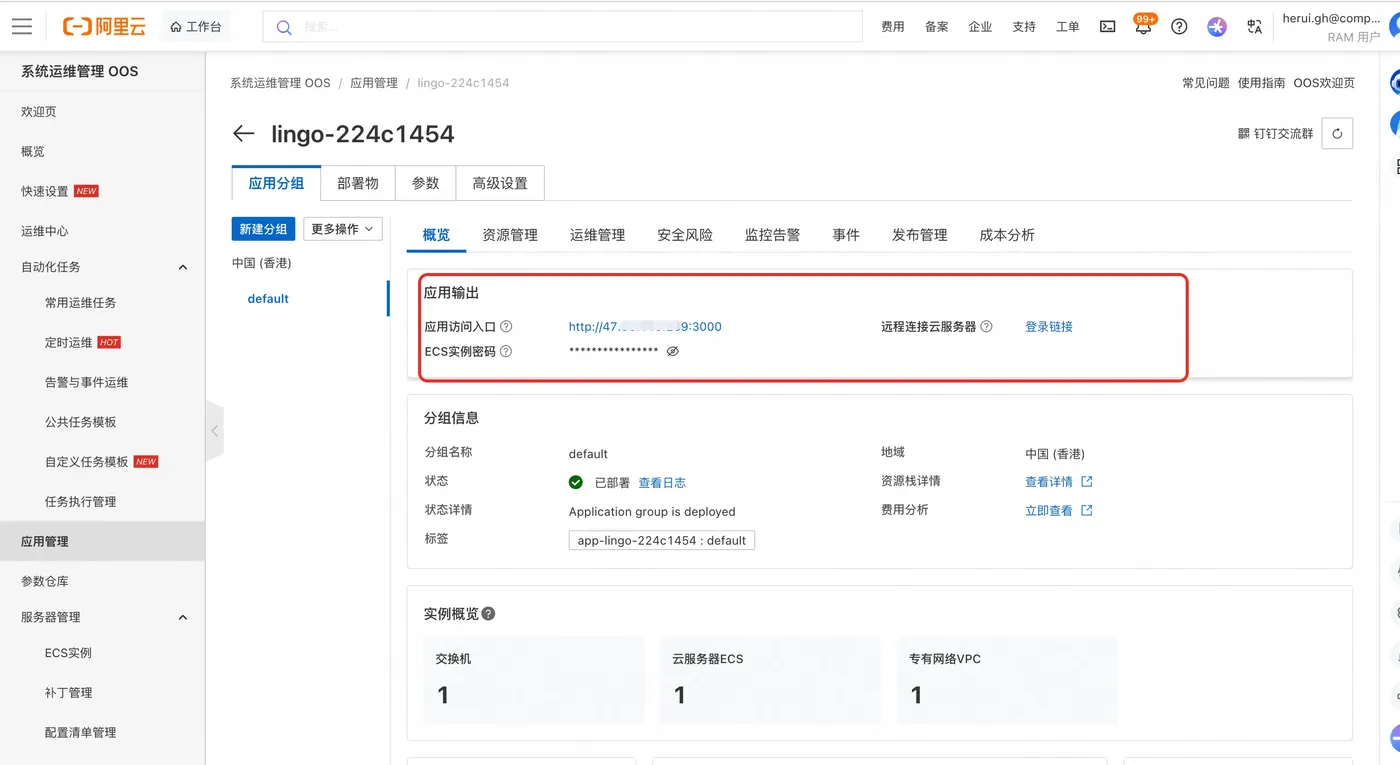Click the help icon beside 实例概览
Image resolution: width=1400 pixels, height=765 pixels.
(x=488, y=614)
